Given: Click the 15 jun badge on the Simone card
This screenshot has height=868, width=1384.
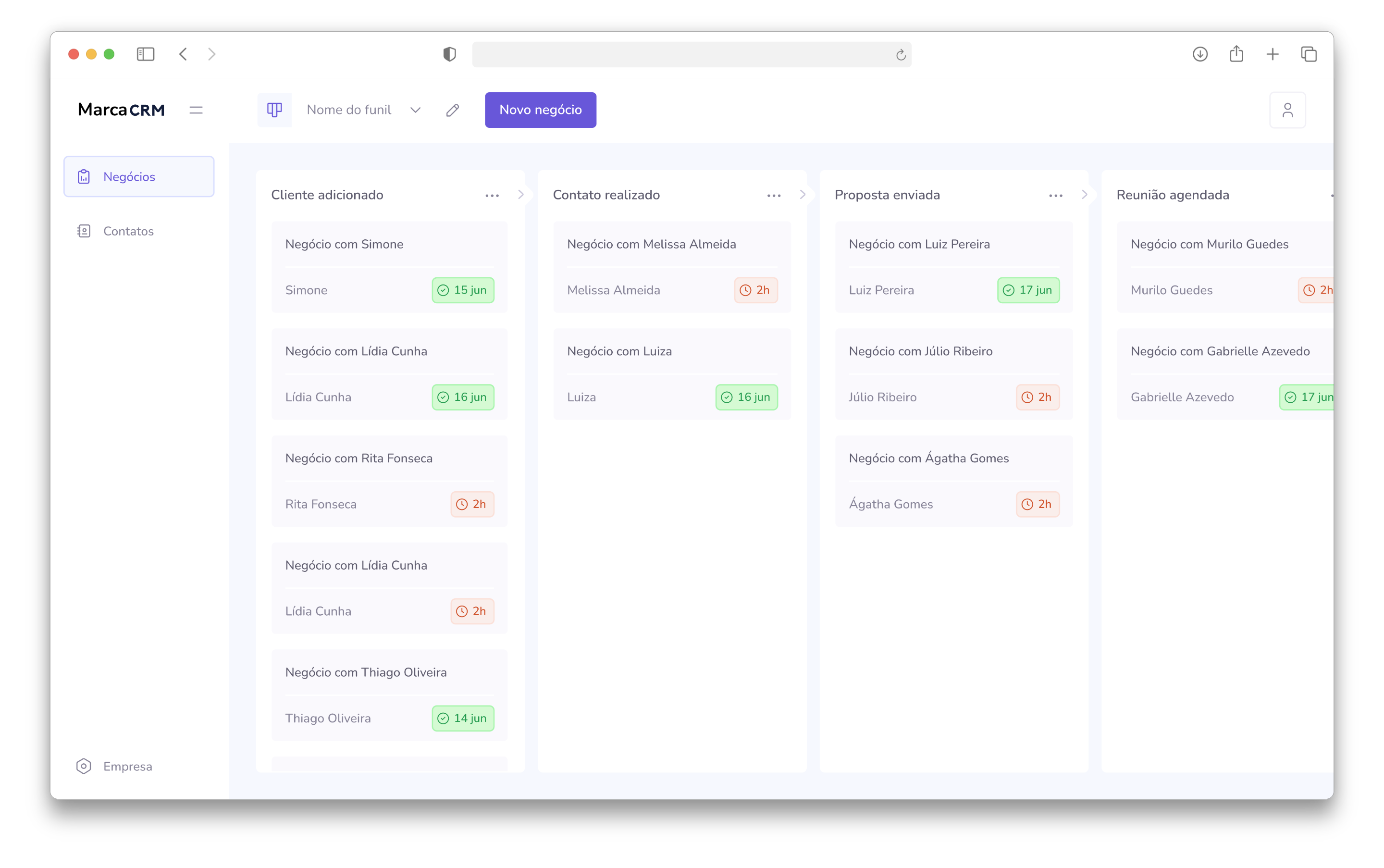Looking at the screenshot, I should point(463,290).
